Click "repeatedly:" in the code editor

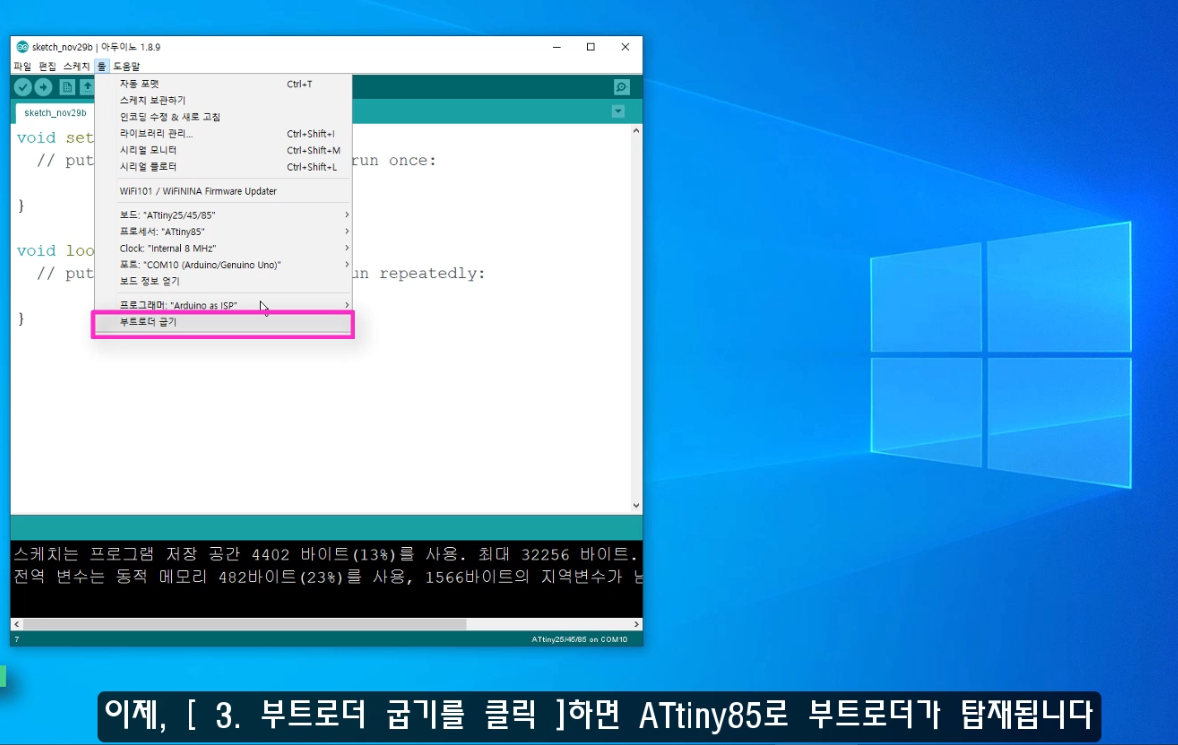coord(432,273)
